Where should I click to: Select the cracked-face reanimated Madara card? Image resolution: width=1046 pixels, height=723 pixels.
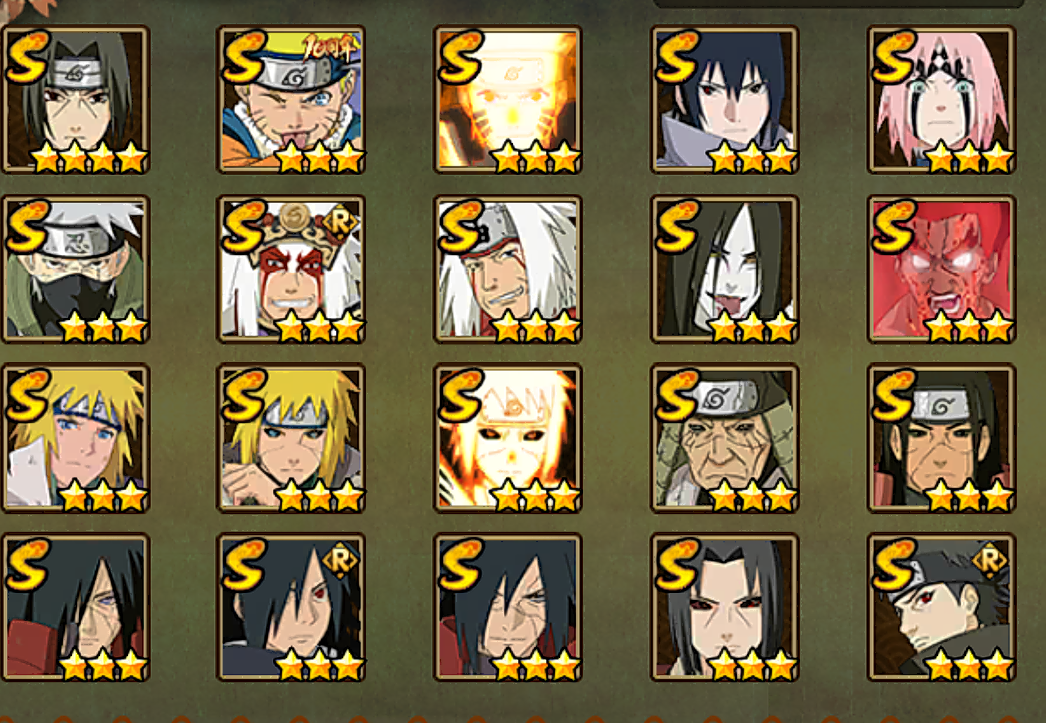click(508, 607)
